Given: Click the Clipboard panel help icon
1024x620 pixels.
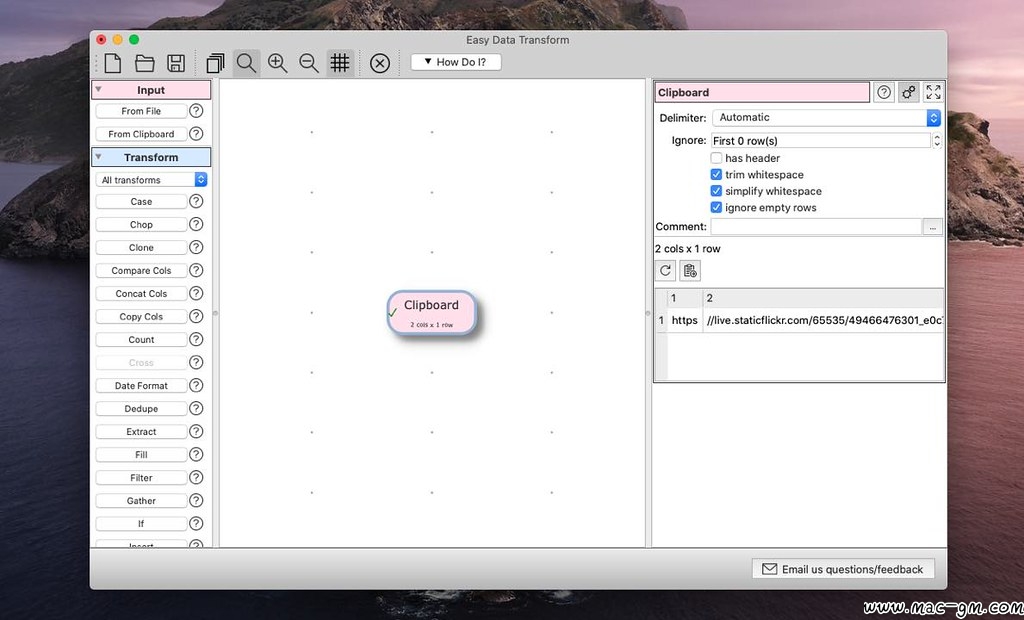Looking at the screenshot, I should pyautogui.click(x=884, y=92).
